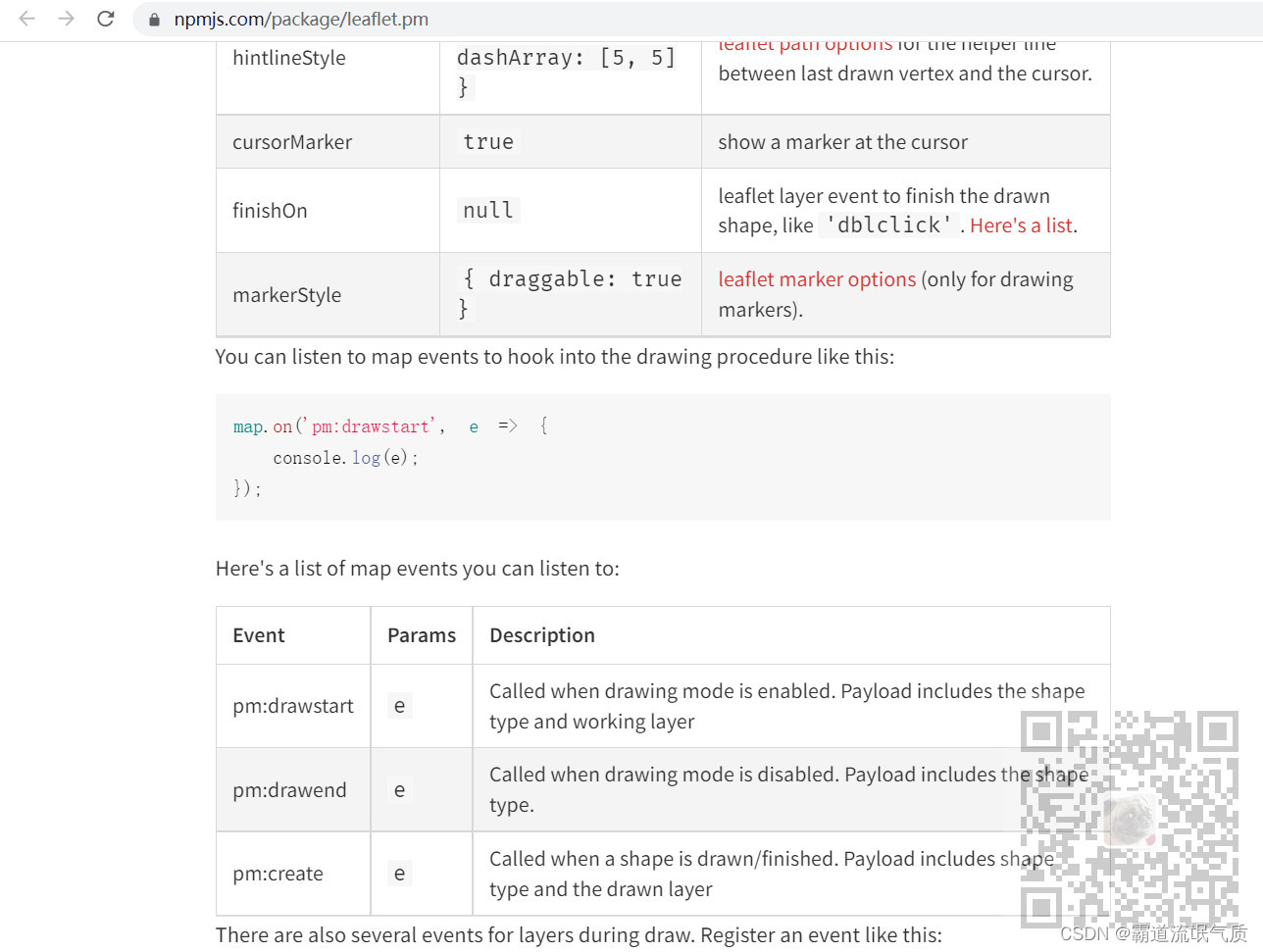Click the browser forward arrow
1263x952 pixels.
click(x=66, y=19)
